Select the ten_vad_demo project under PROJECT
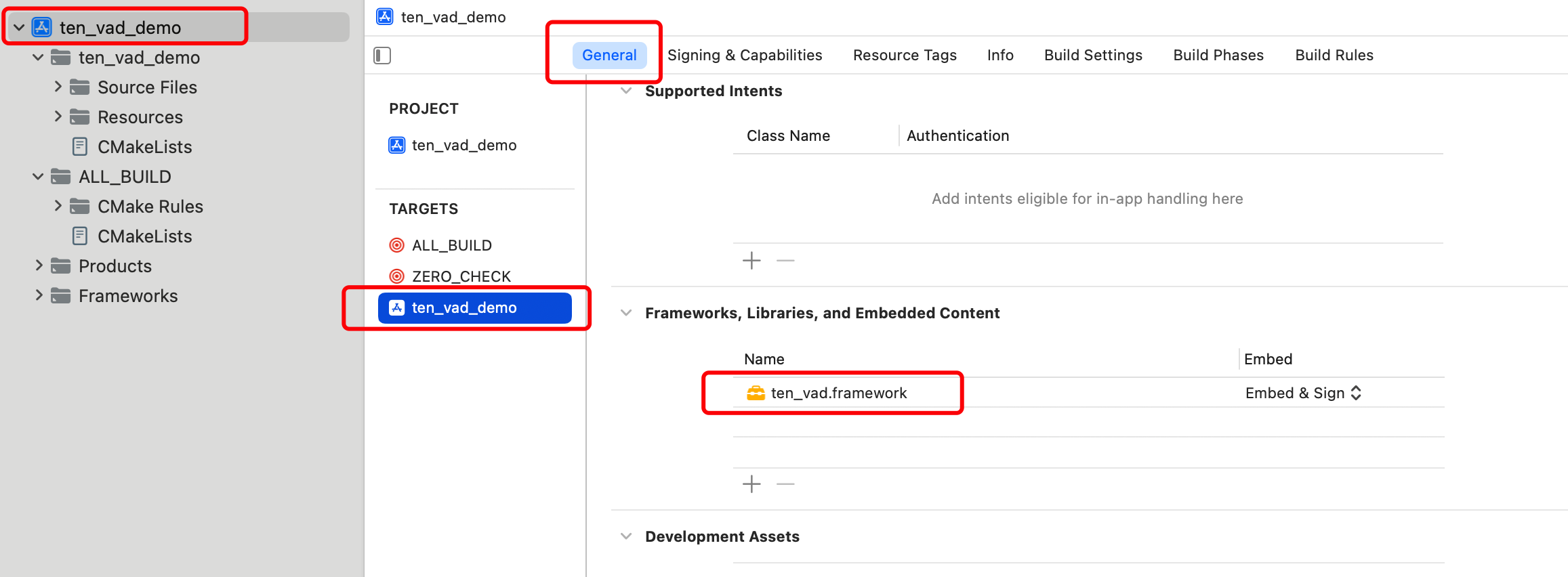 click(x=463, y=145)
